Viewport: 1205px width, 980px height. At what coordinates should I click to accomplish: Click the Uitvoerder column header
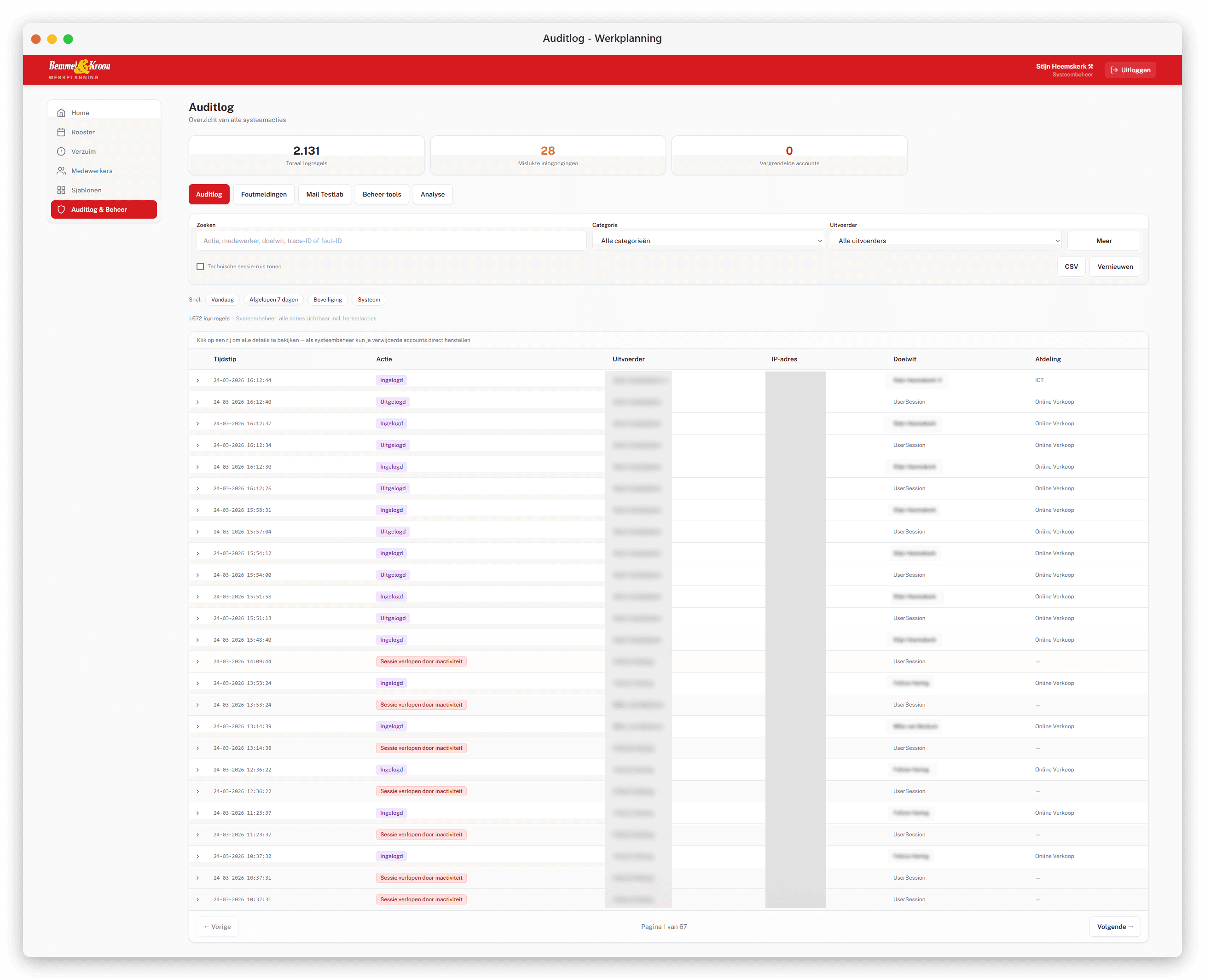click(628, 359)
